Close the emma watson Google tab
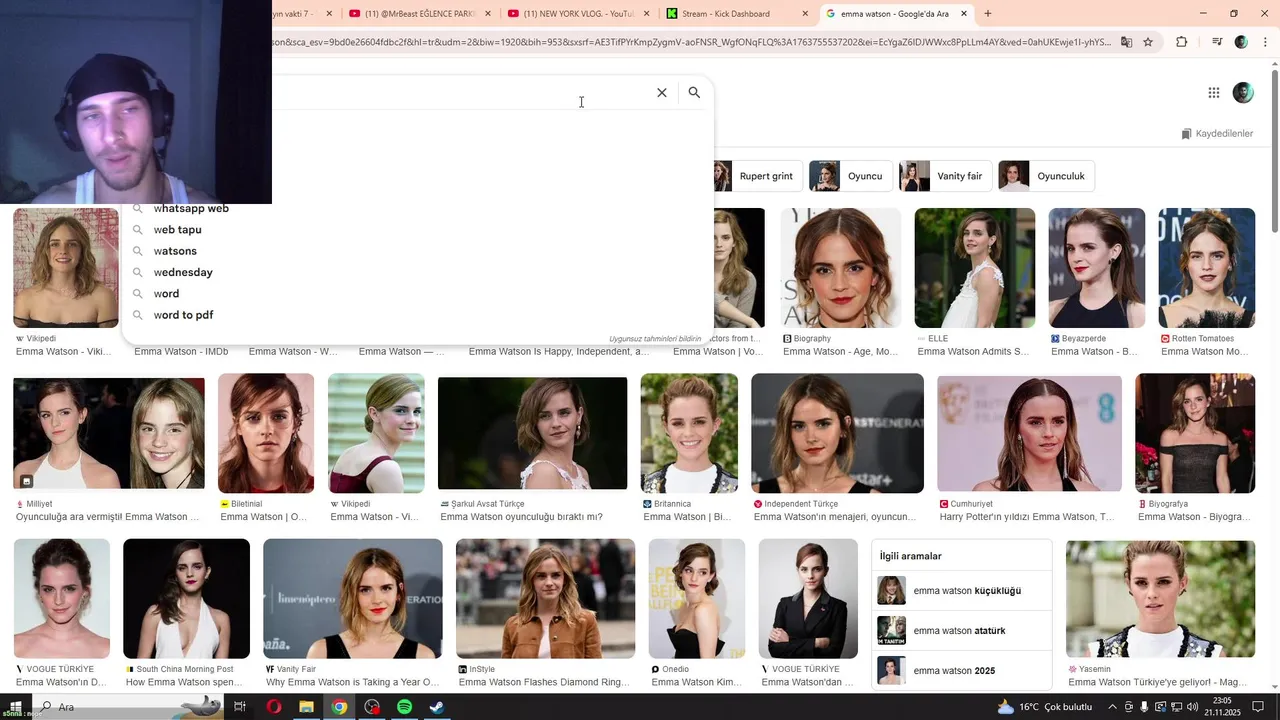This screenshot has height=720, width=1280. click(x=964, y=14)
